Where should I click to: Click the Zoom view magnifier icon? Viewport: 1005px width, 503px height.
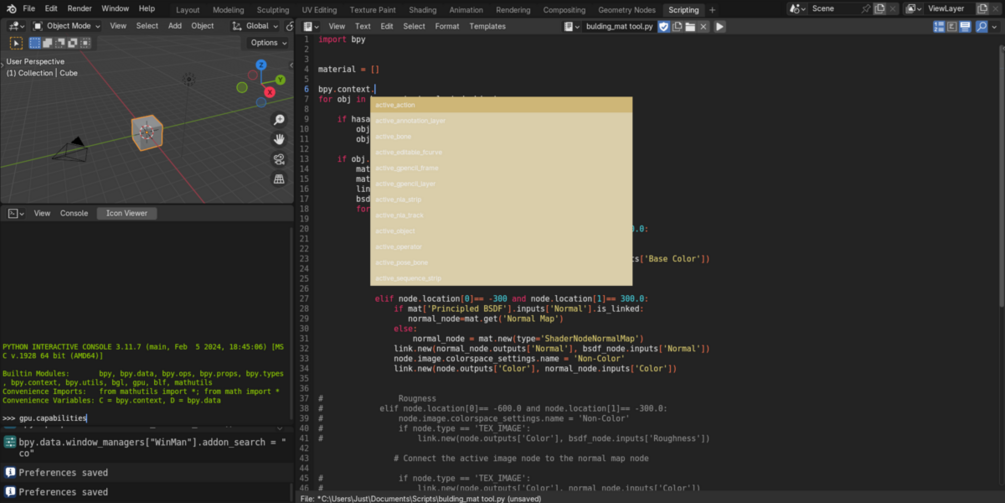tap(279, 120)
